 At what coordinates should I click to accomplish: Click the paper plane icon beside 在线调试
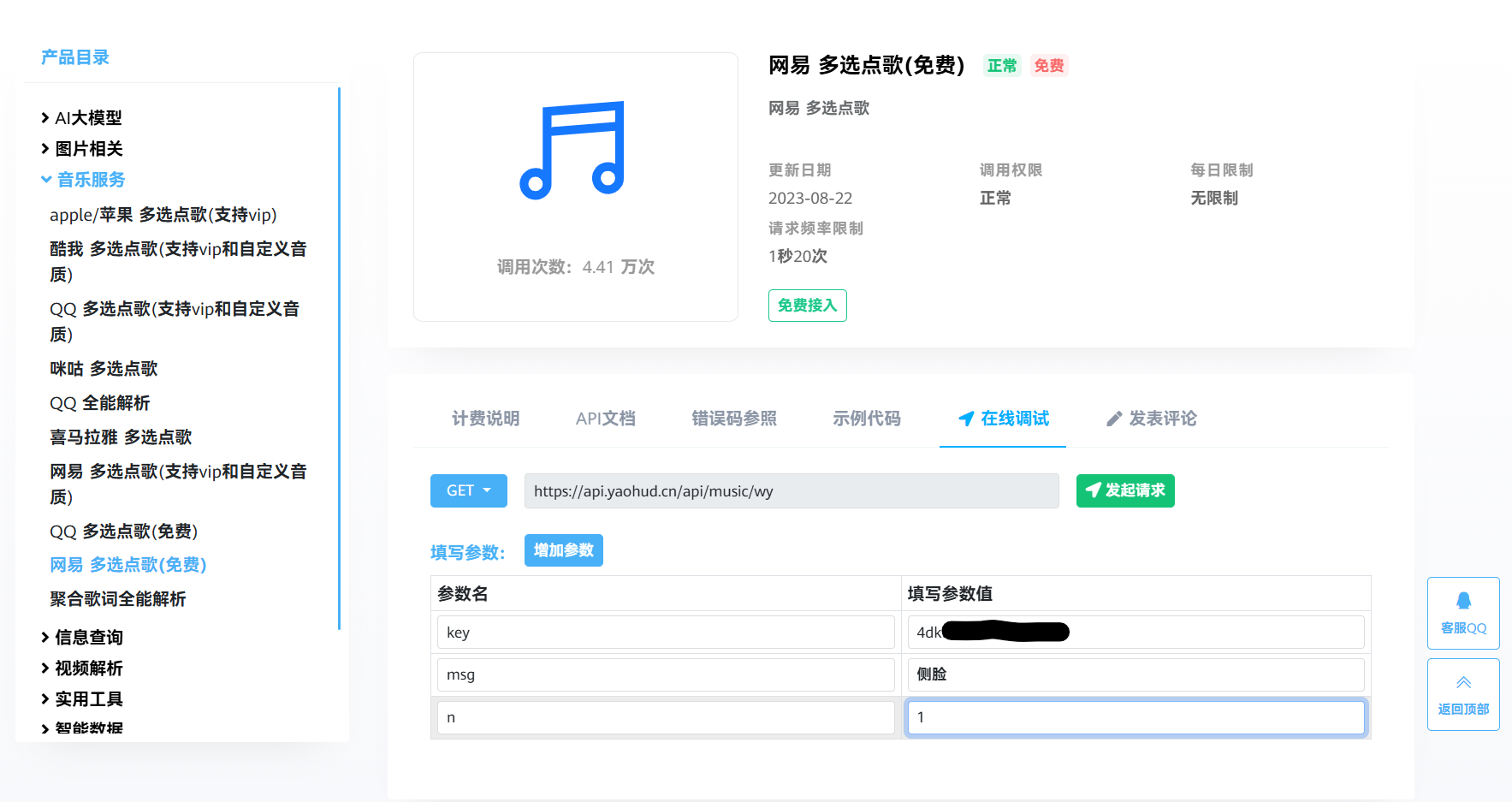pos(966,419)
